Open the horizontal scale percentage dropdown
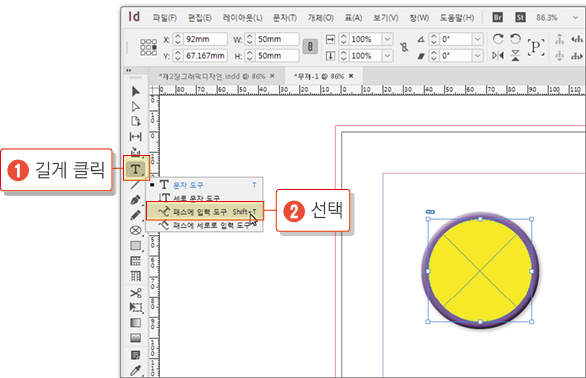This screenshot has width=586, height=378. point(388,39)
